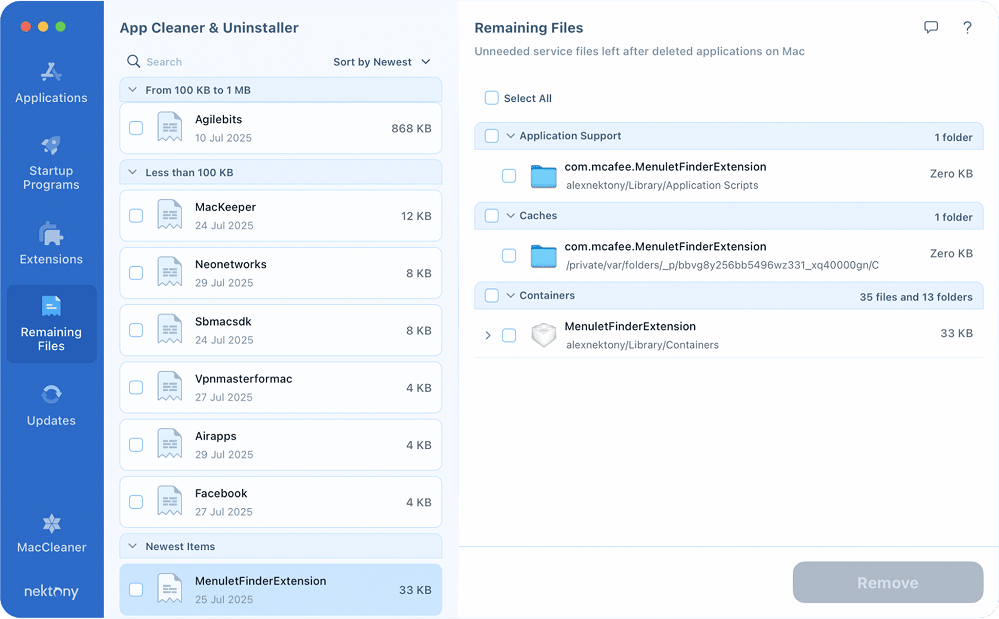This screenshot has width=999, height=619.
Task: Click the nektony logo
Action: [51, 592]
